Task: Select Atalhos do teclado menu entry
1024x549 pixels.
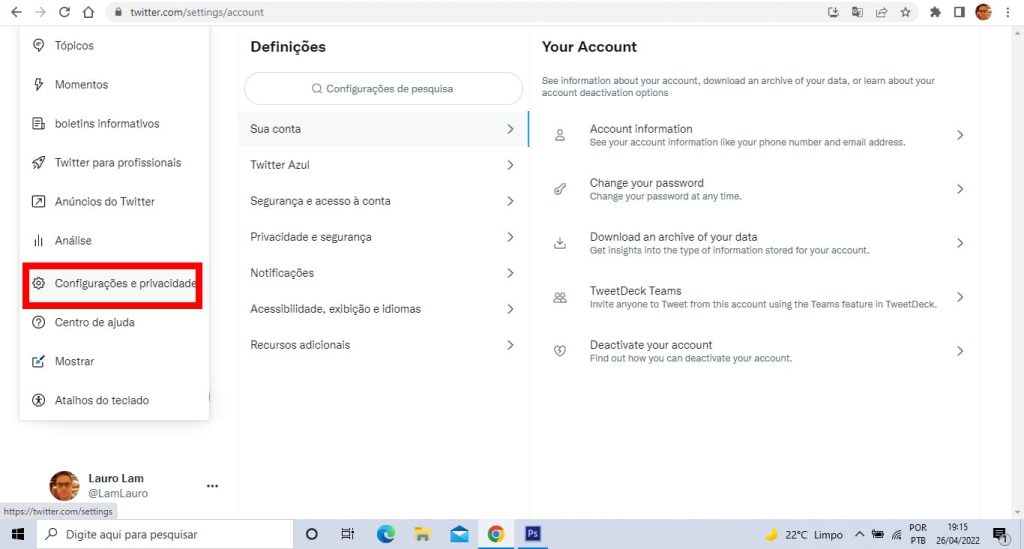Action: click(114, 400)
